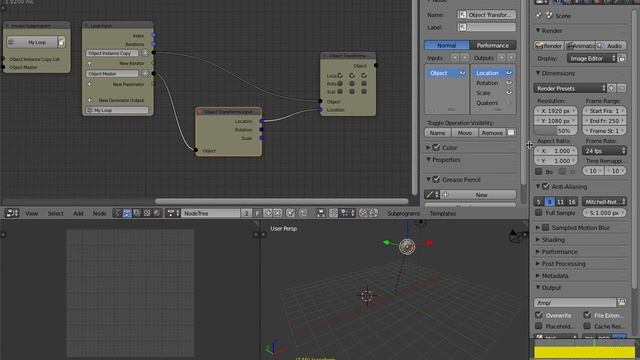
Task: Open the Select menu in node editor
Action: 56,213
